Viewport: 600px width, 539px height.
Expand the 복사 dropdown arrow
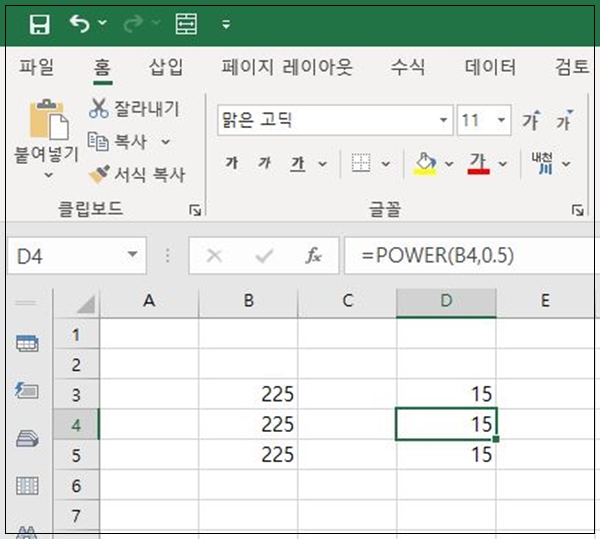click(166, 142)
